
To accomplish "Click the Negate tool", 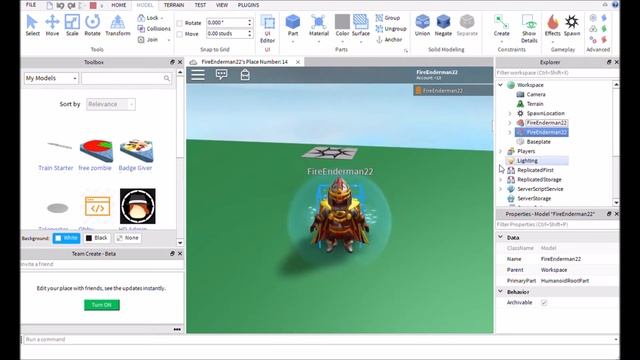I will click(443, 25).
